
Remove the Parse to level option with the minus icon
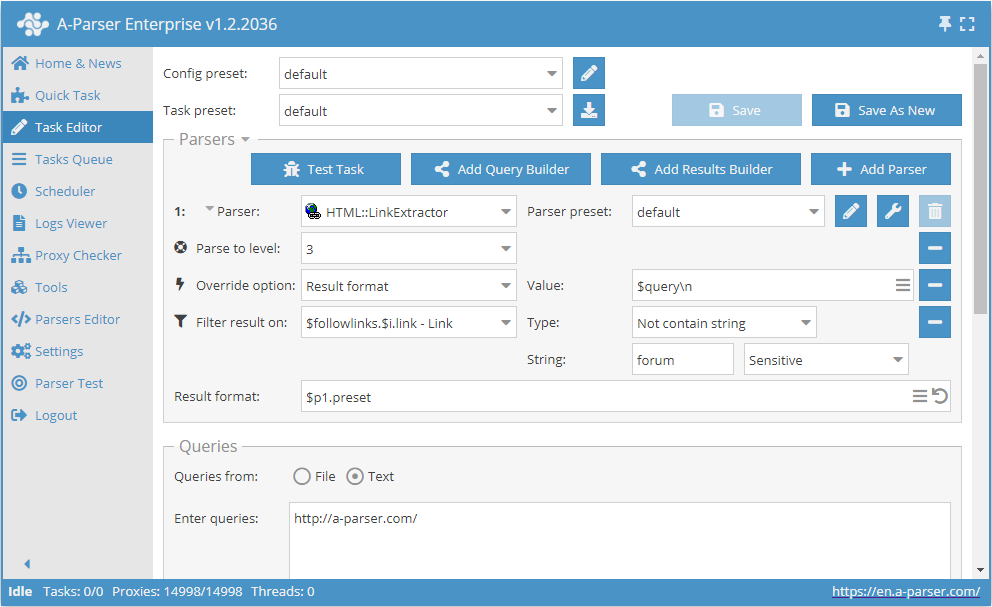[934, 247]
